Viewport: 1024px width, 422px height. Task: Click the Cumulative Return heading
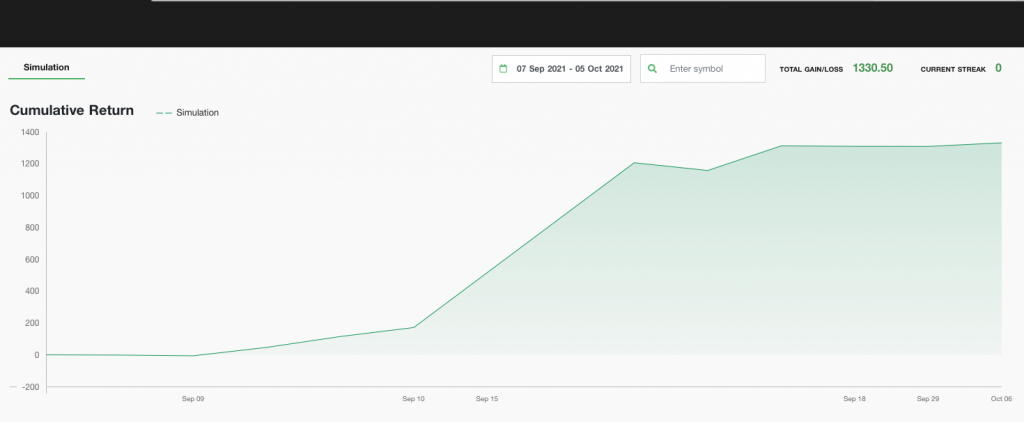72,110
